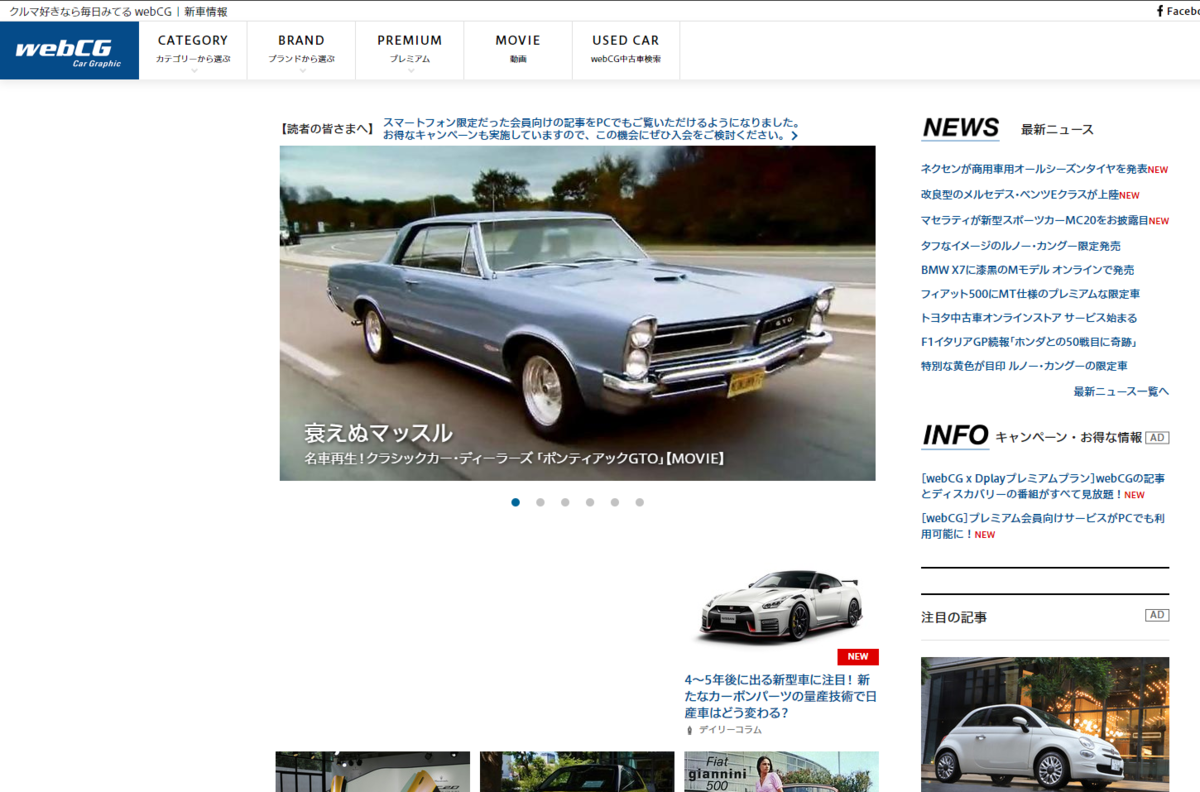Screen dimensions: 1200x792
Task: Select the fourth carousel dot
Action: click(590, 502)
